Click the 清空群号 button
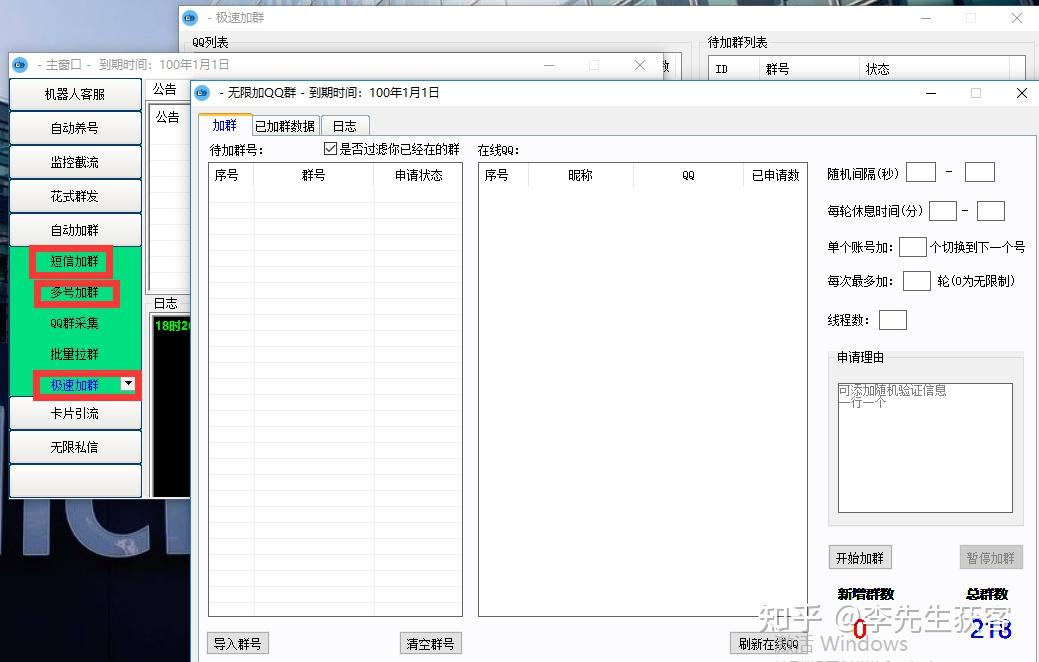Screen dimensions: 1039x662 coord(431,643)
